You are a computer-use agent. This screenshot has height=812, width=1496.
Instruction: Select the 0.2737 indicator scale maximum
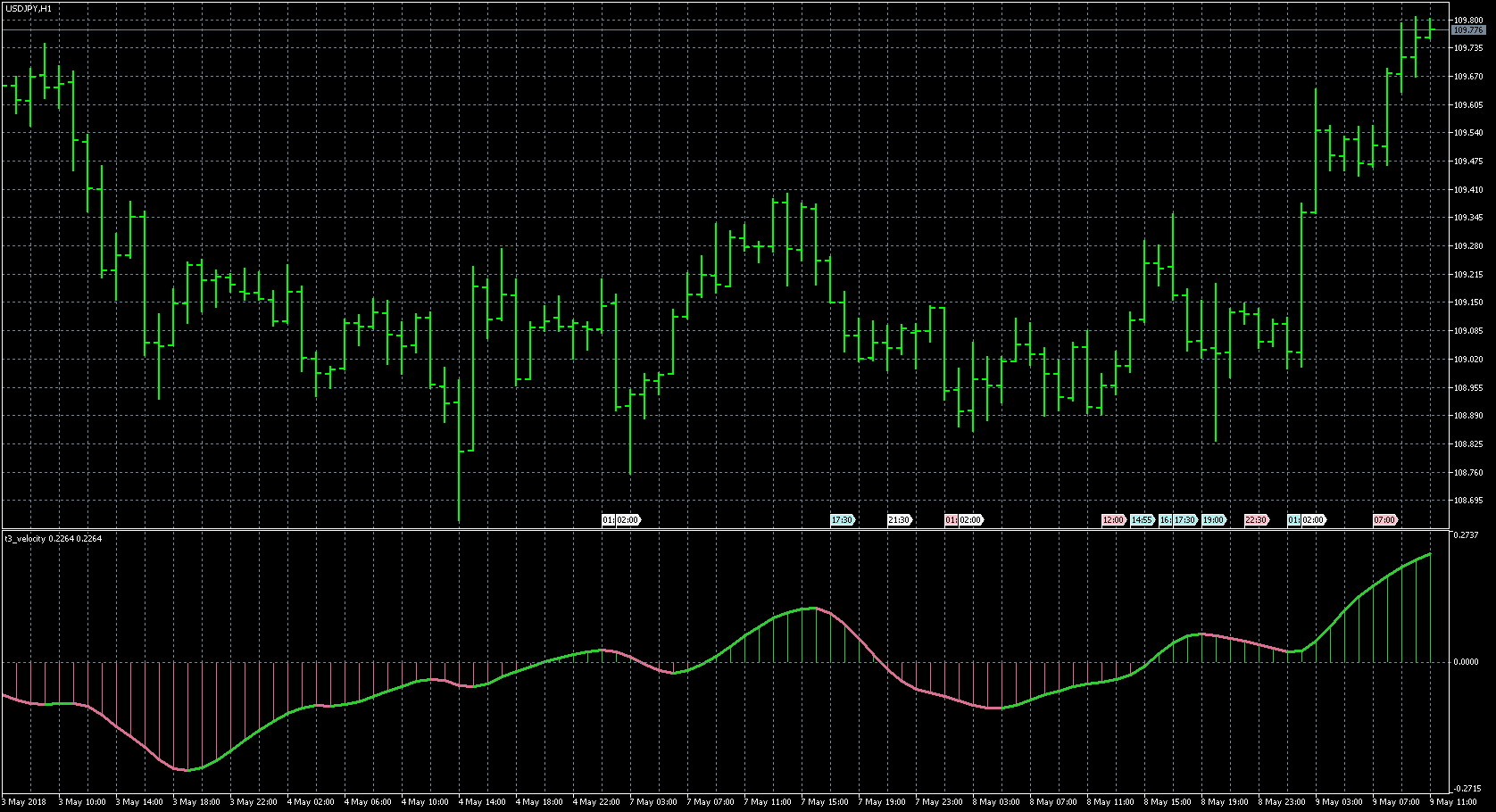point(1467,535)
